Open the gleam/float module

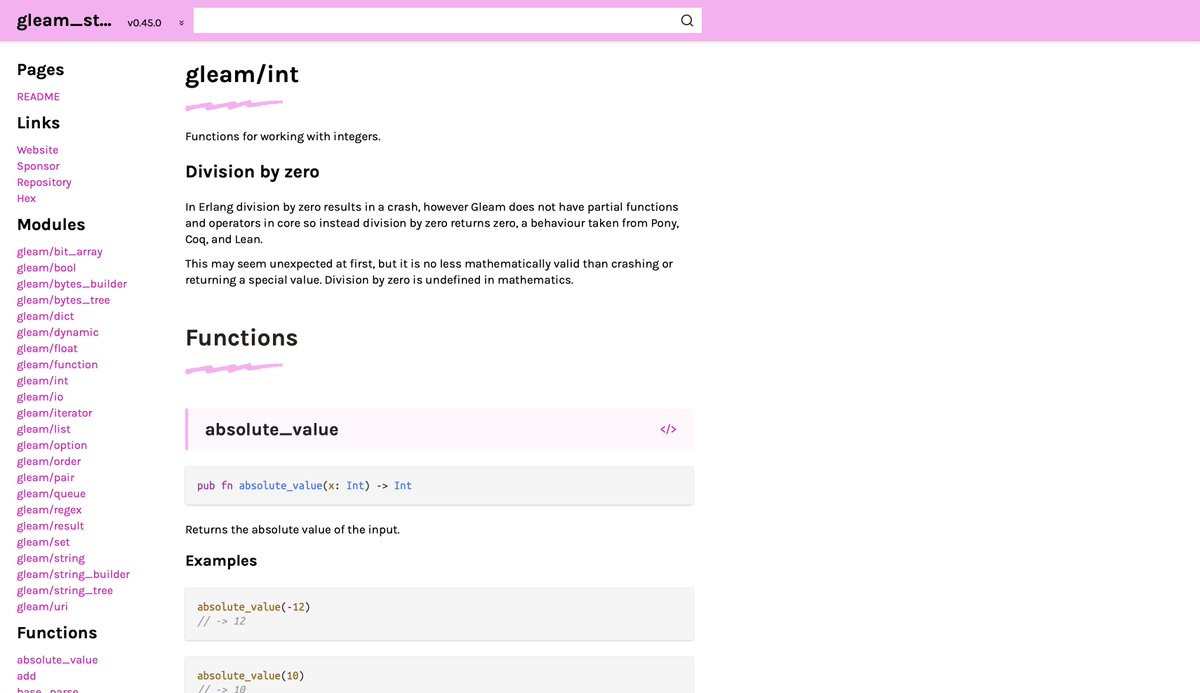(x=47, y=348)
